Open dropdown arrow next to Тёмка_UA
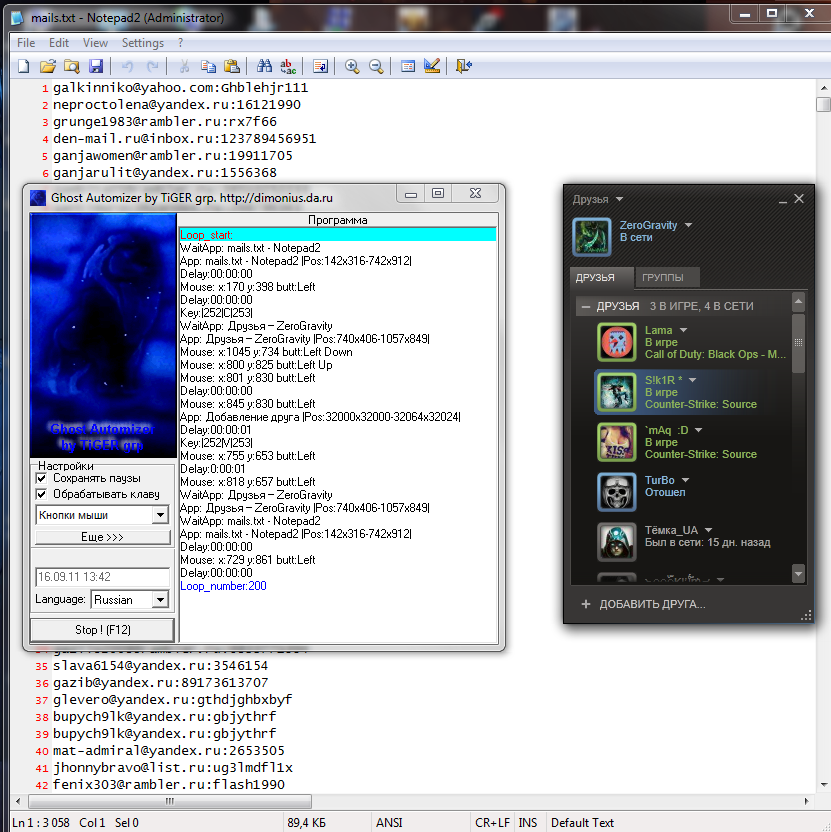This screenshot has width=831, height=832. click(x=708, y=530)
